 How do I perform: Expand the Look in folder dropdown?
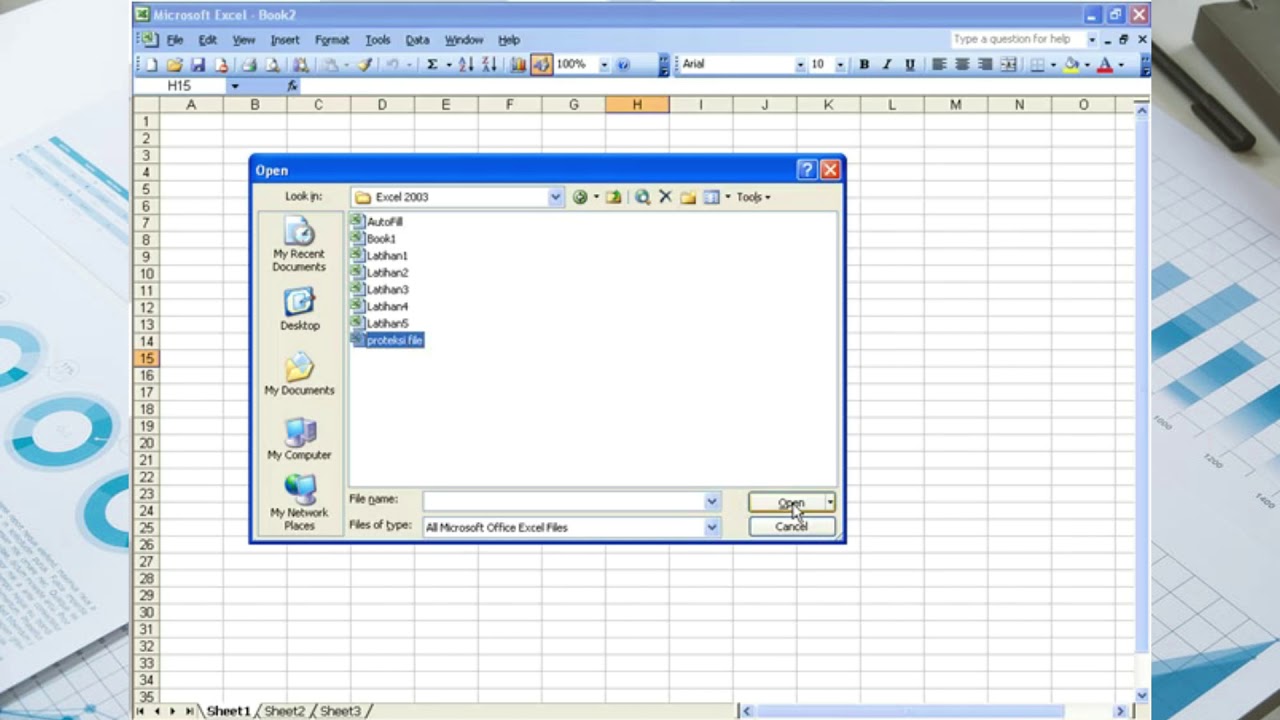pos(555,197)
